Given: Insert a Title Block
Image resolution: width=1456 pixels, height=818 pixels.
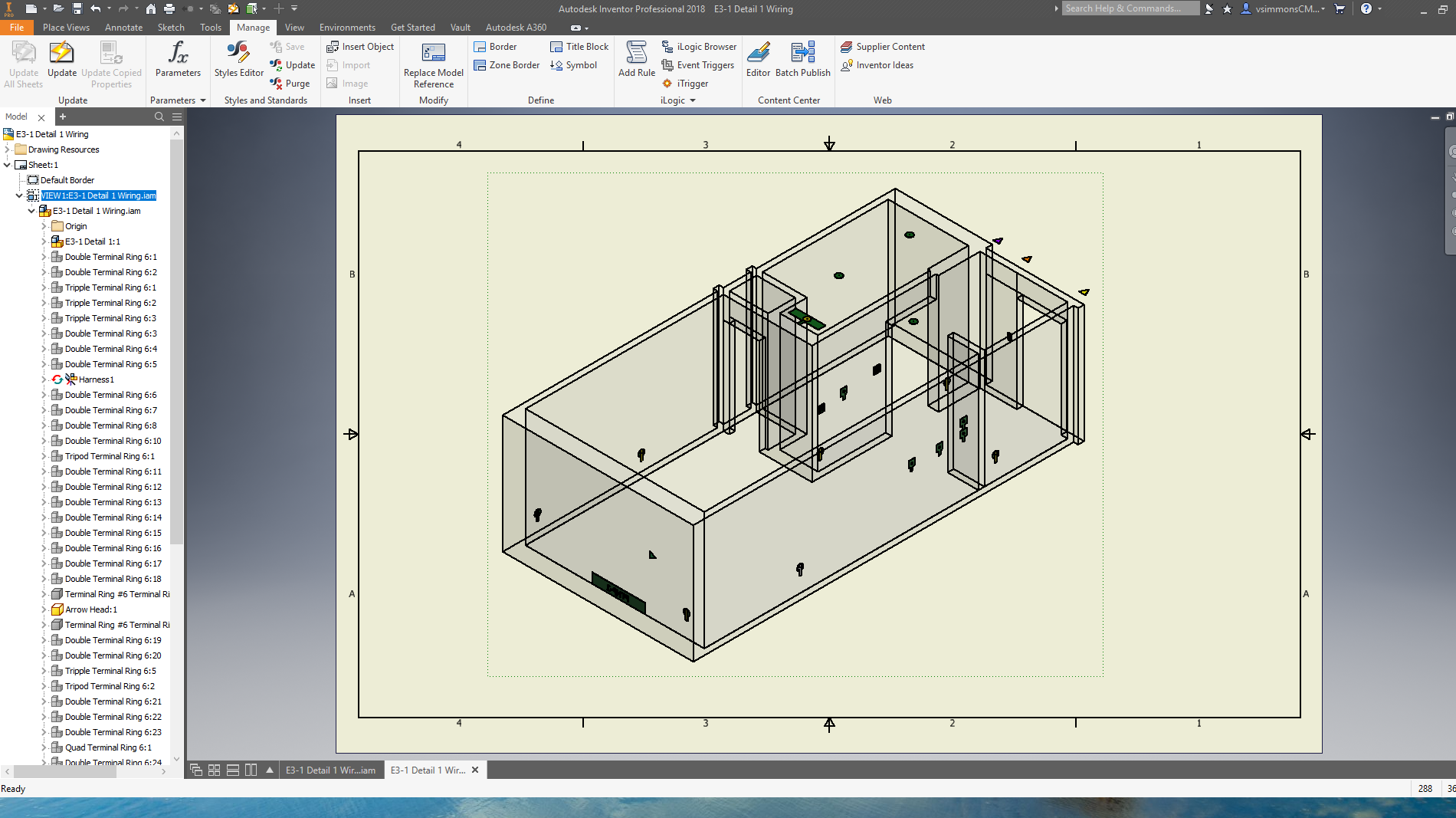Looking at the screenshot, I should coord(579,46).
